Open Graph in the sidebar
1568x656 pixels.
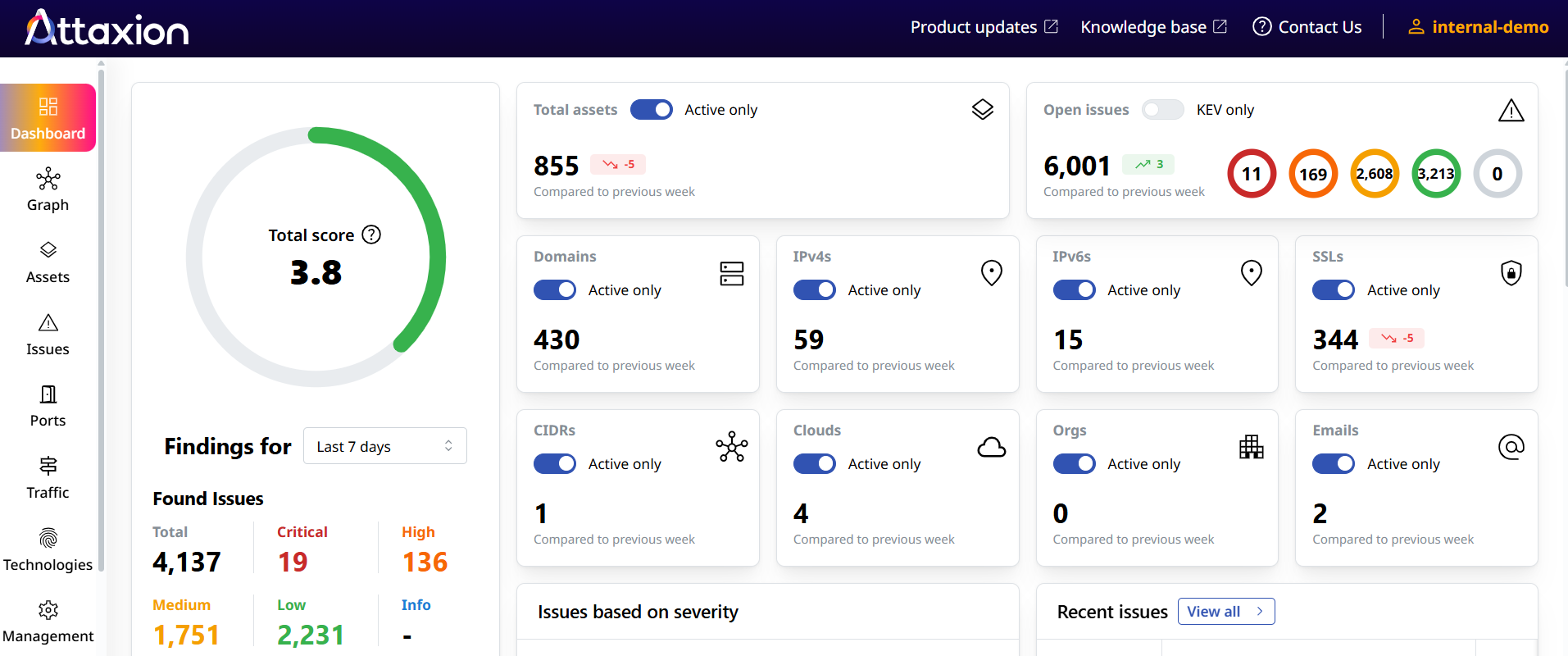pyautogui.click(x=48, y=190)
